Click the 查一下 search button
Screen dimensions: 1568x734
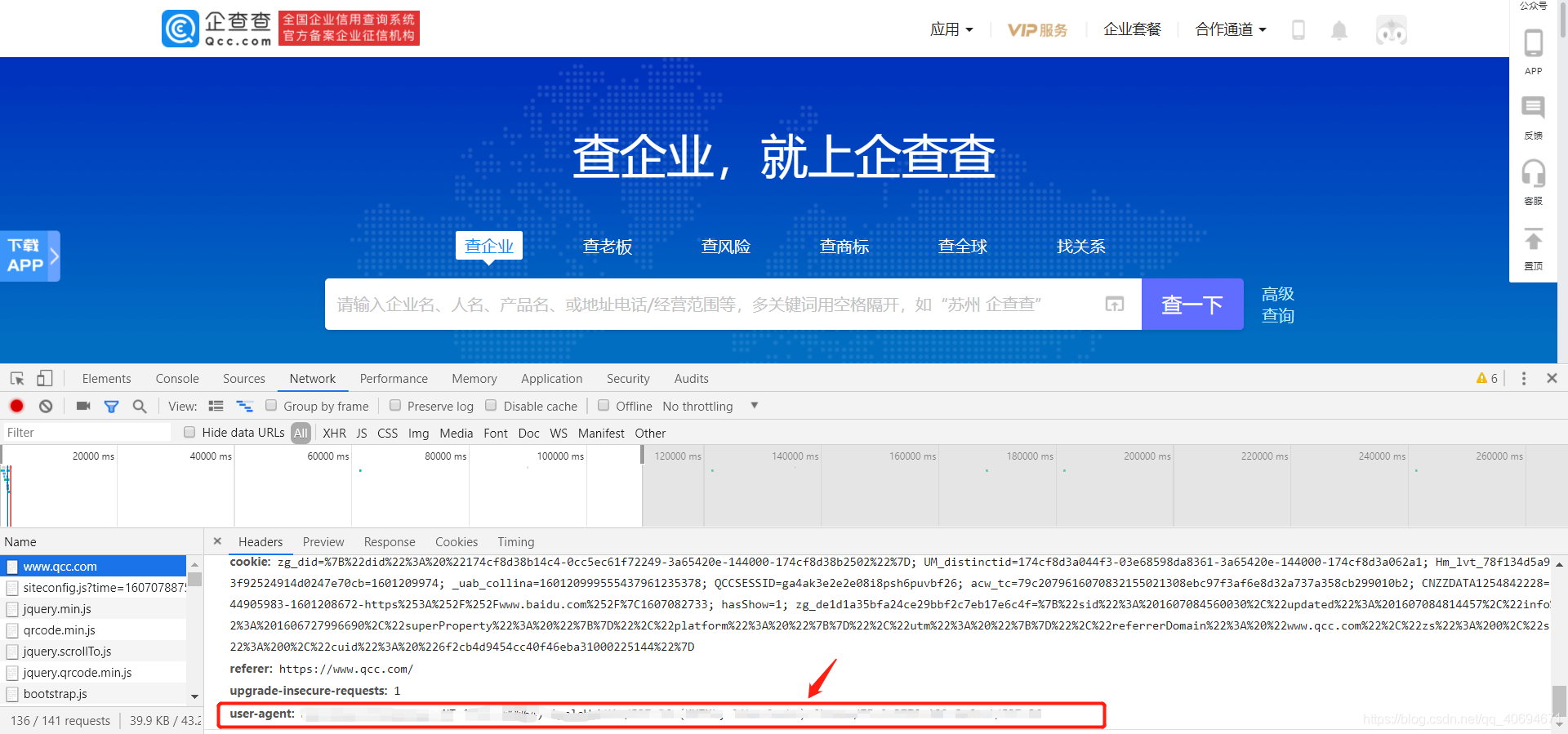point(1192,304)
